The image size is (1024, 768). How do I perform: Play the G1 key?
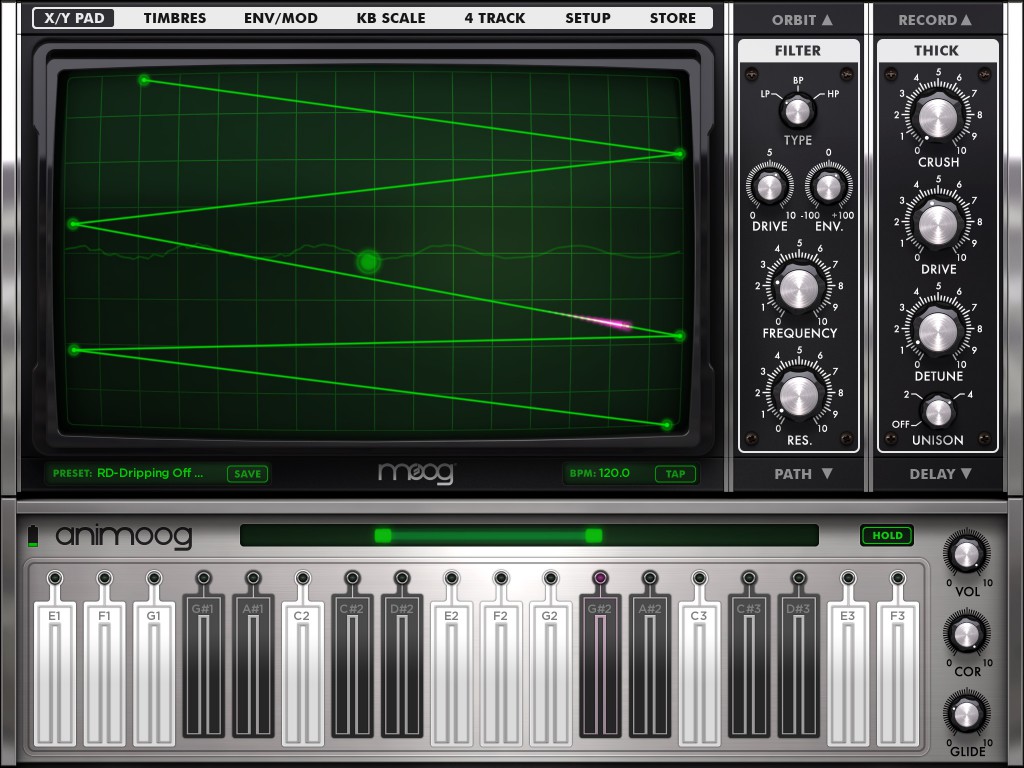154,673
